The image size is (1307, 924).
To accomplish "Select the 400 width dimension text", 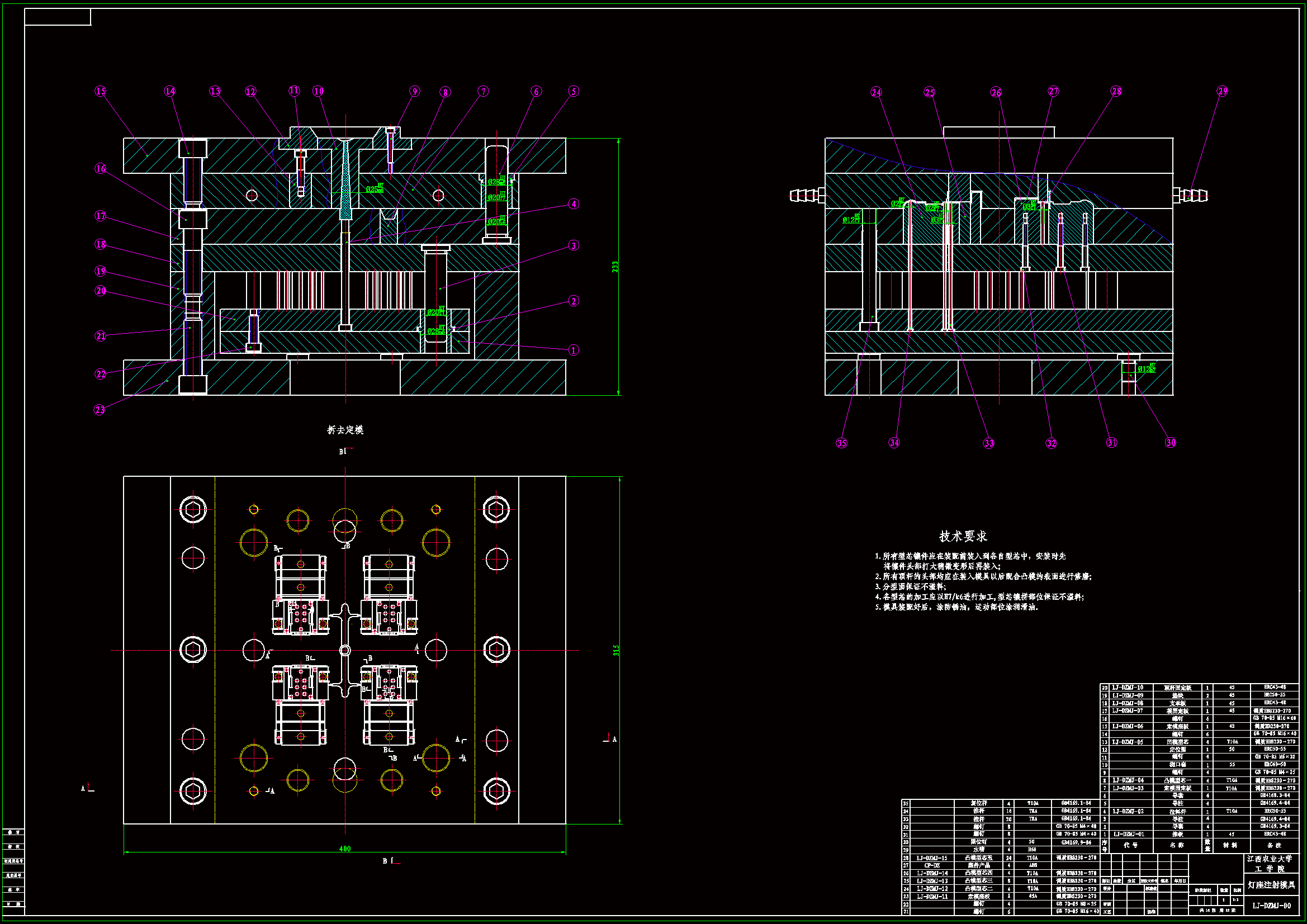I will [x=345, y=849].
